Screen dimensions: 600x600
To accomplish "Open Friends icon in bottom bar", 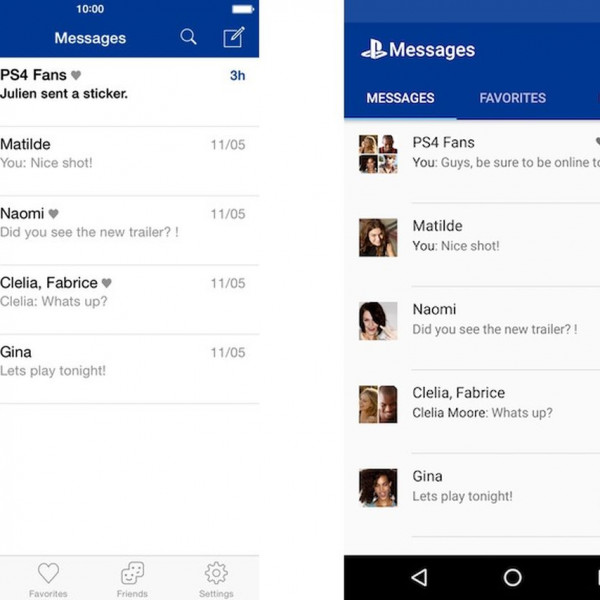I will coord(132,574).
